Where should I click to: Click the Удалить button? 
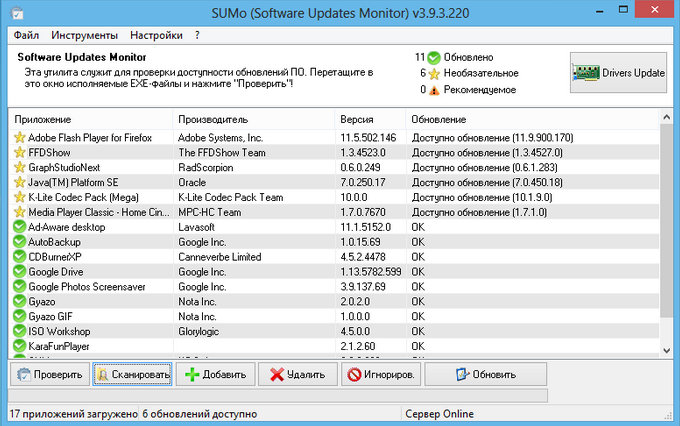(298, 374)
